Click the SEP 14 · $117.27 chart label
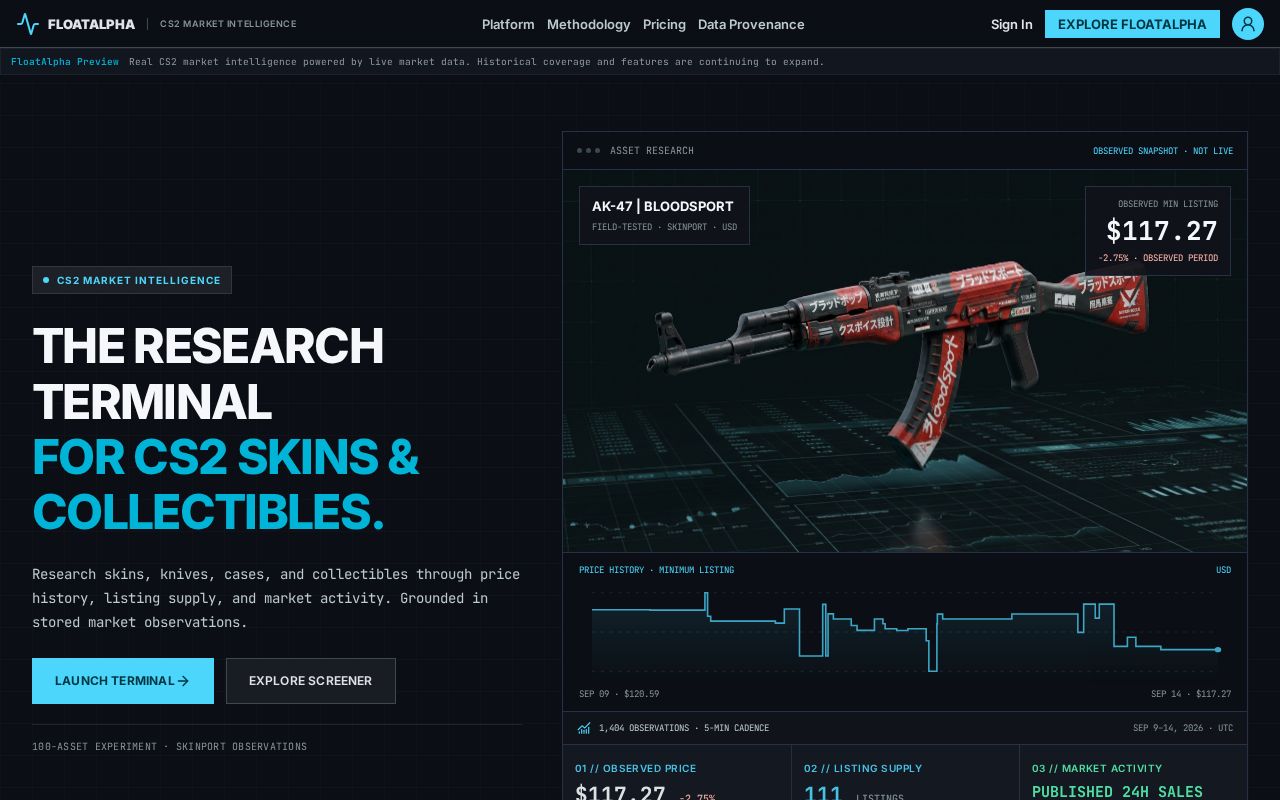Image resolution: width=1280 pixels, height=800 pixels. (1191, 694)
